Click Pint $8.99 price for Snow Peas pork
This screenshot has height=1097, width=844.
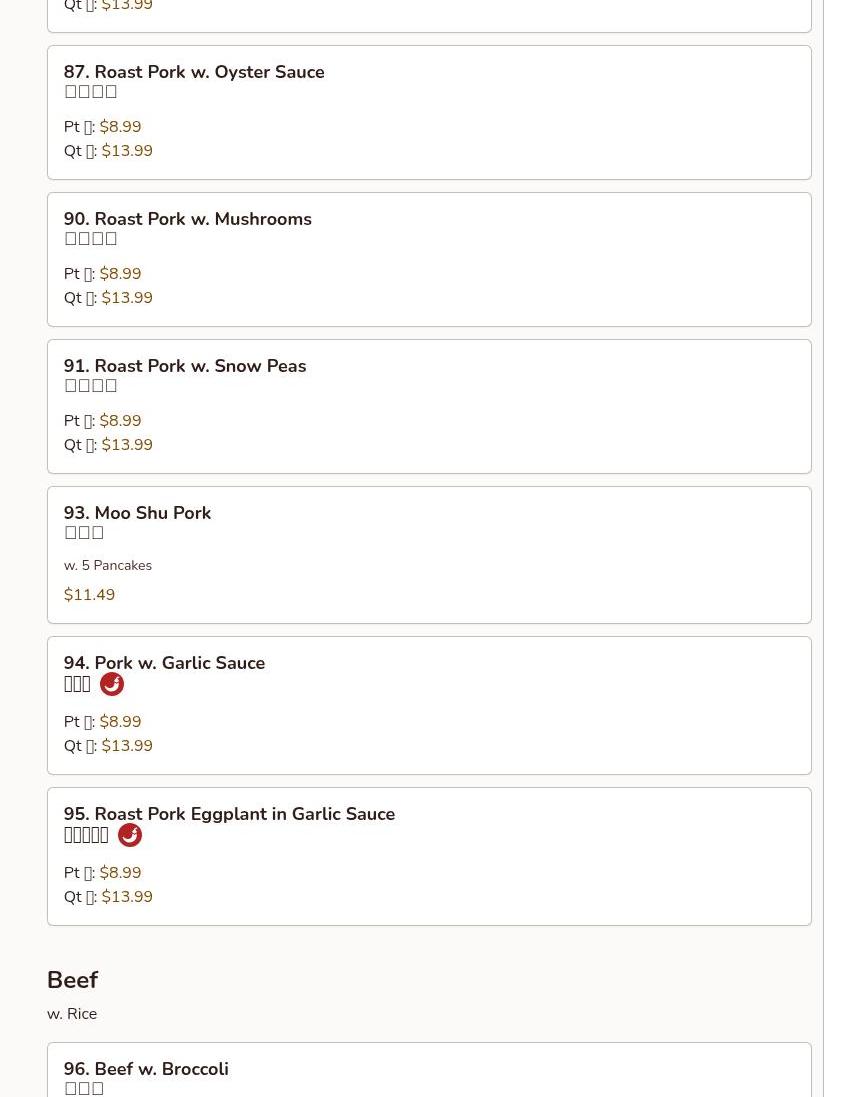point(120,422)
